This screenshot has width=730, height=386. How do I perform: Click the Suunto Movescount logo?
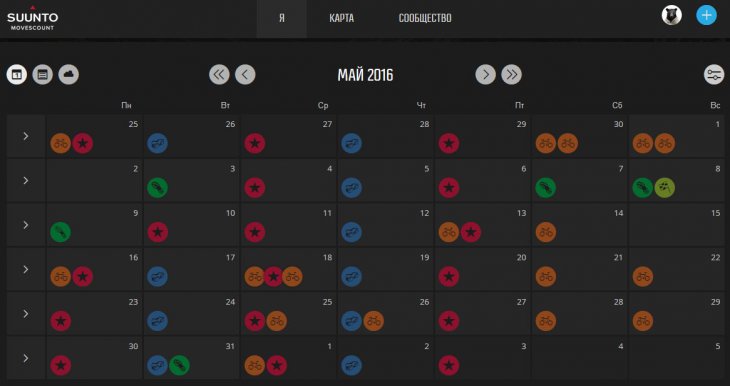pos(33,19)
